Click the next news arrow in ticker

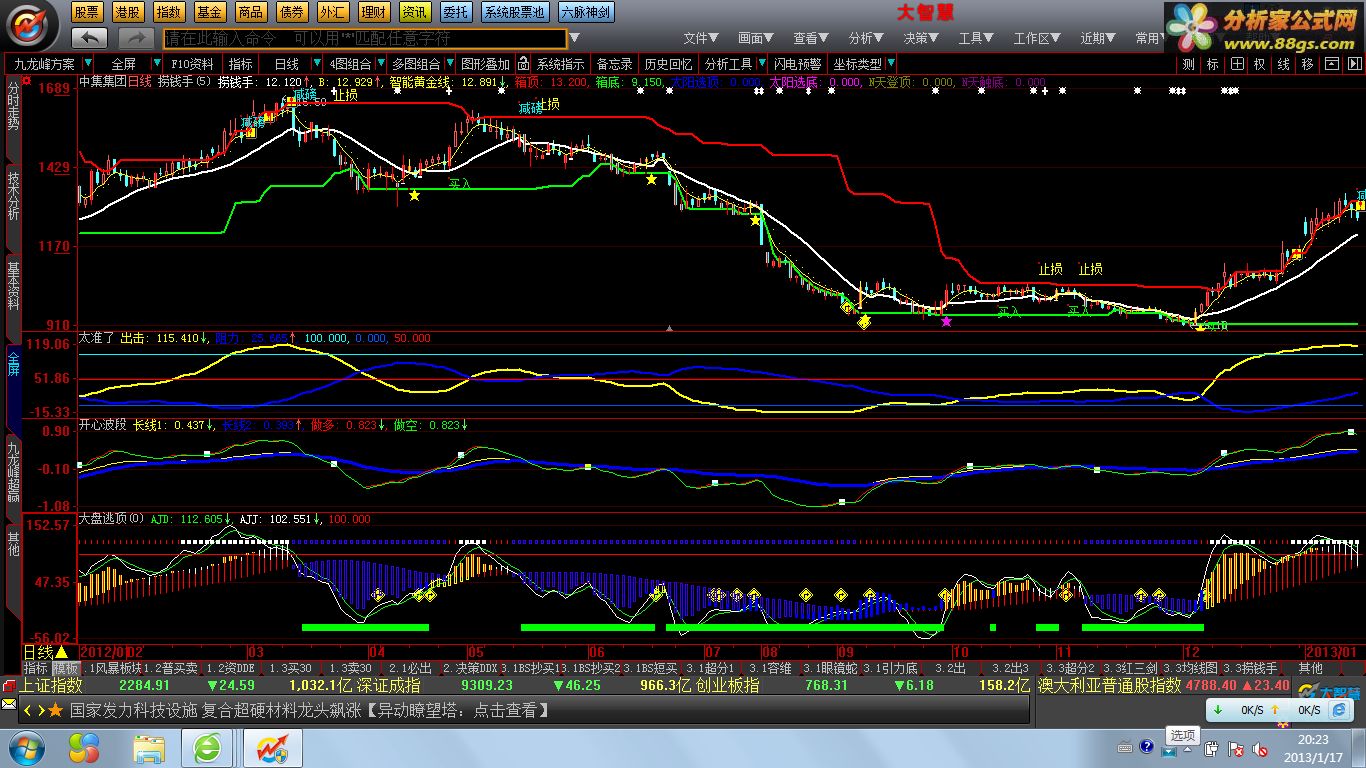(x=40, y=711)
